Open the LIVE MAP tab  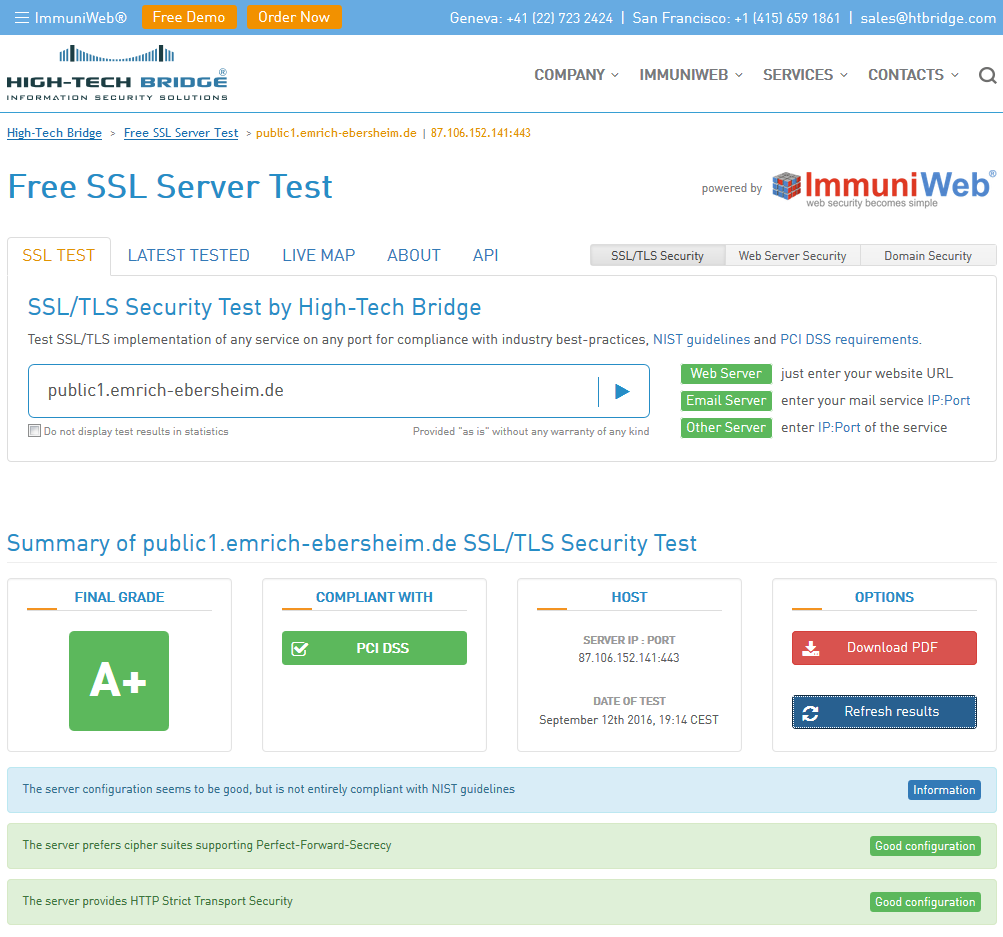click(319, 256)
